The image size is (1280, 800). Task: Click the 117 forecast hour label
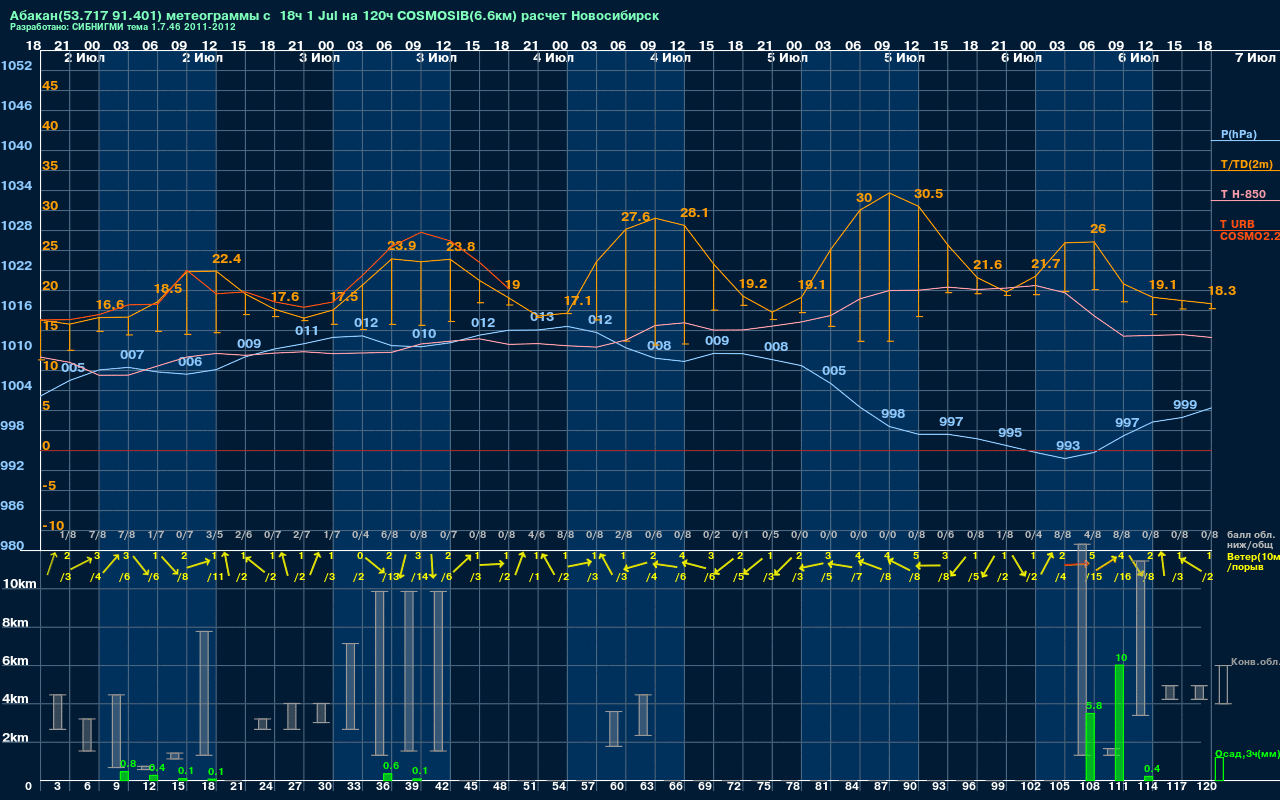pos(1178,788)
